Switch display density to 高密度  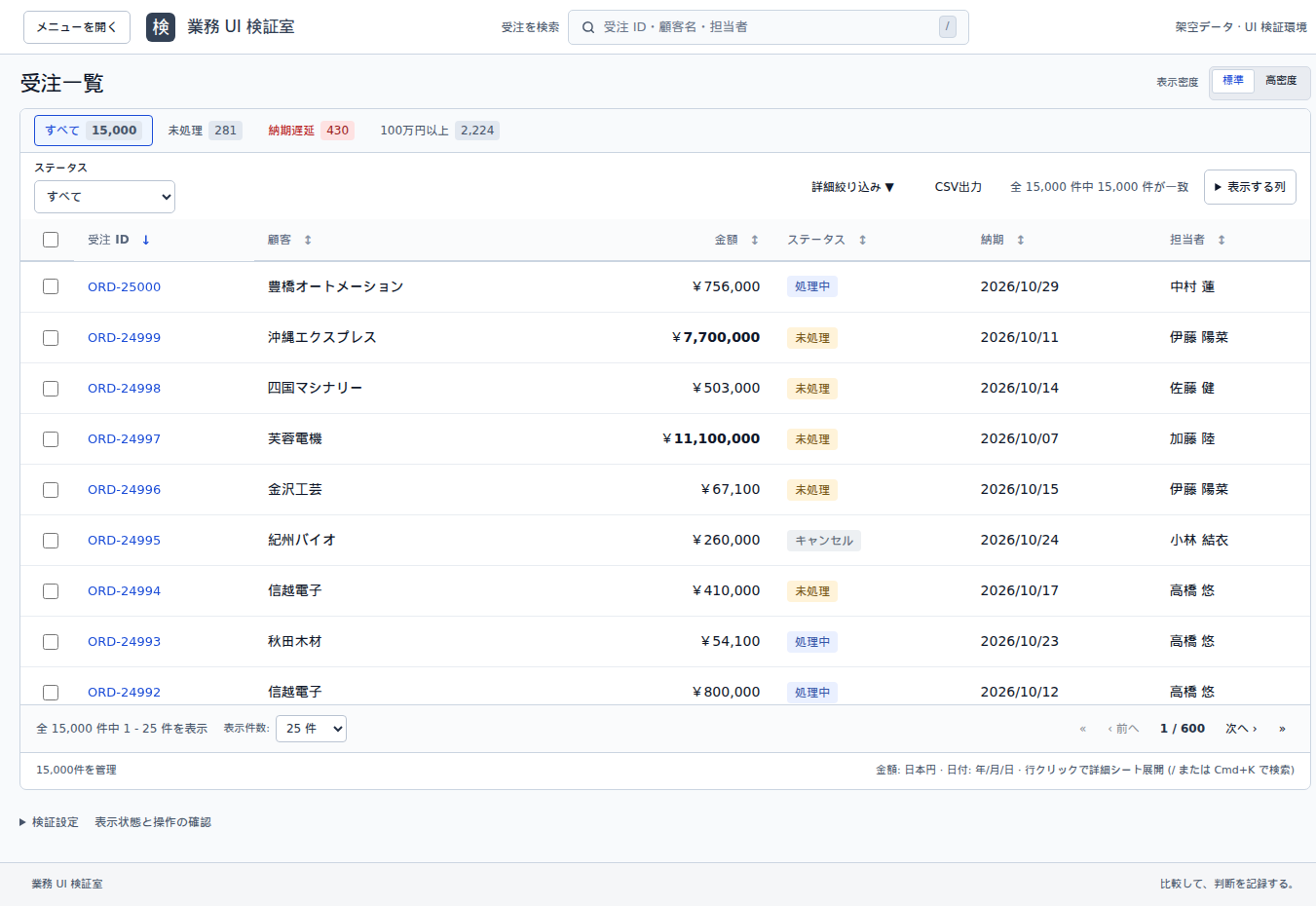click(1281, 81)
